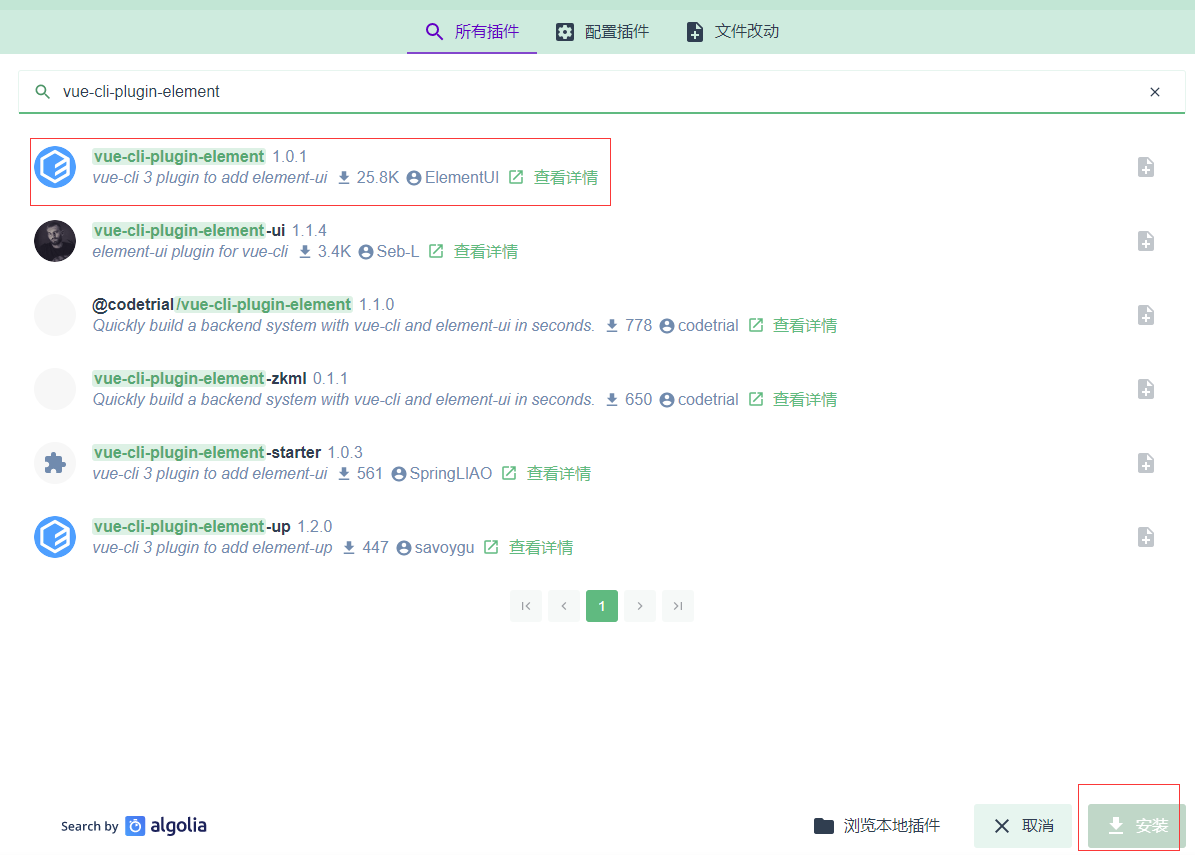Open the Algolia search provider link
The image size is (1195, 855).
click(x=133, y=826)
